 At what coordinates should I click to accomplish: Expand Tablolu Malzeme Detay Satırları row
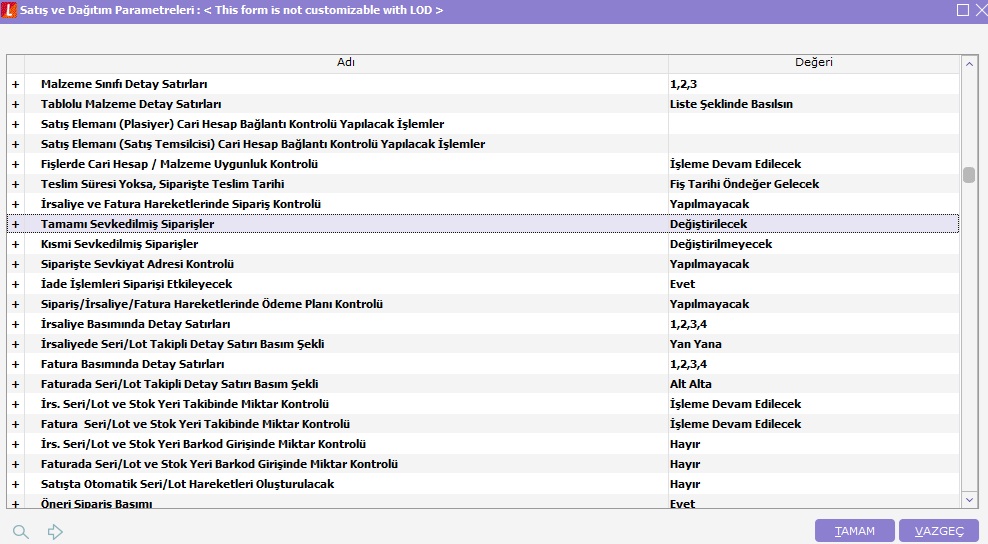click(x=15, y=104)
